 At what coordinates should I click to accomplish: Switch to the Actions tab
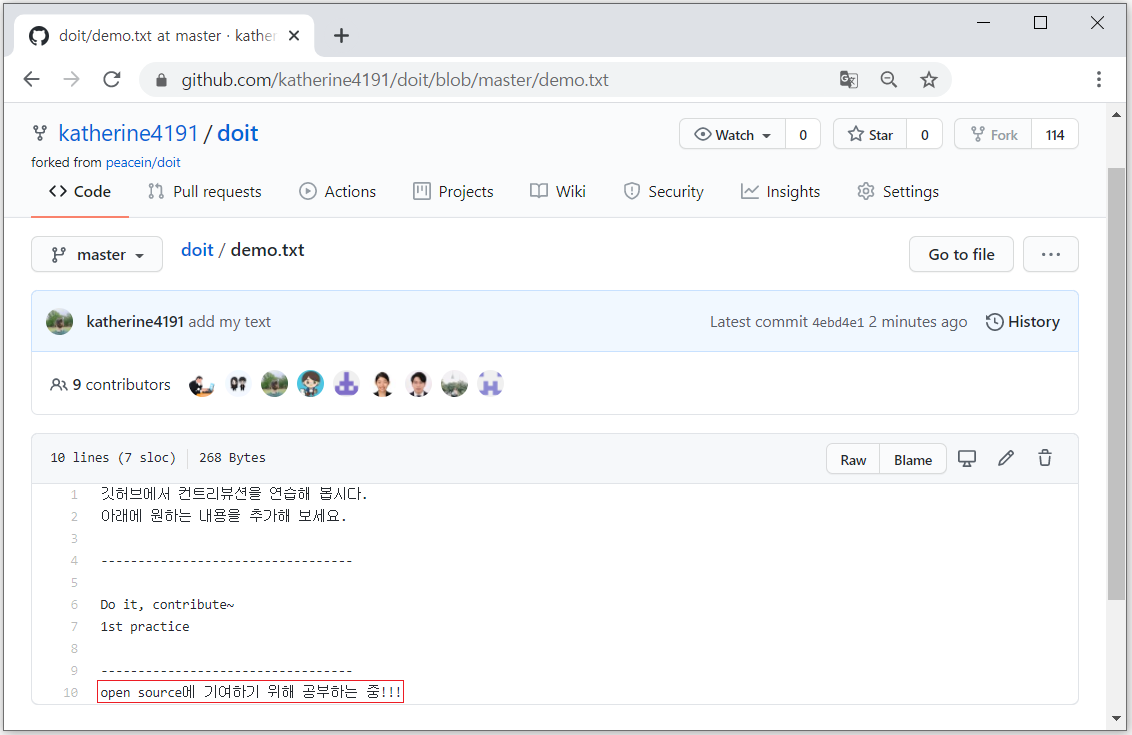(x=338, y=192)
